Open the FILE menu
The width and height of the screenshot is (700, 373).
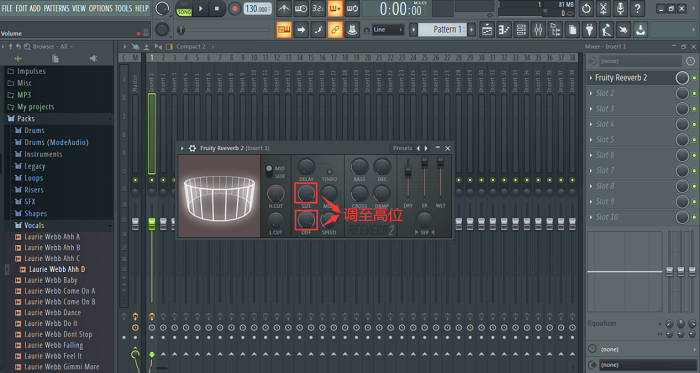(x=7, y=8)
